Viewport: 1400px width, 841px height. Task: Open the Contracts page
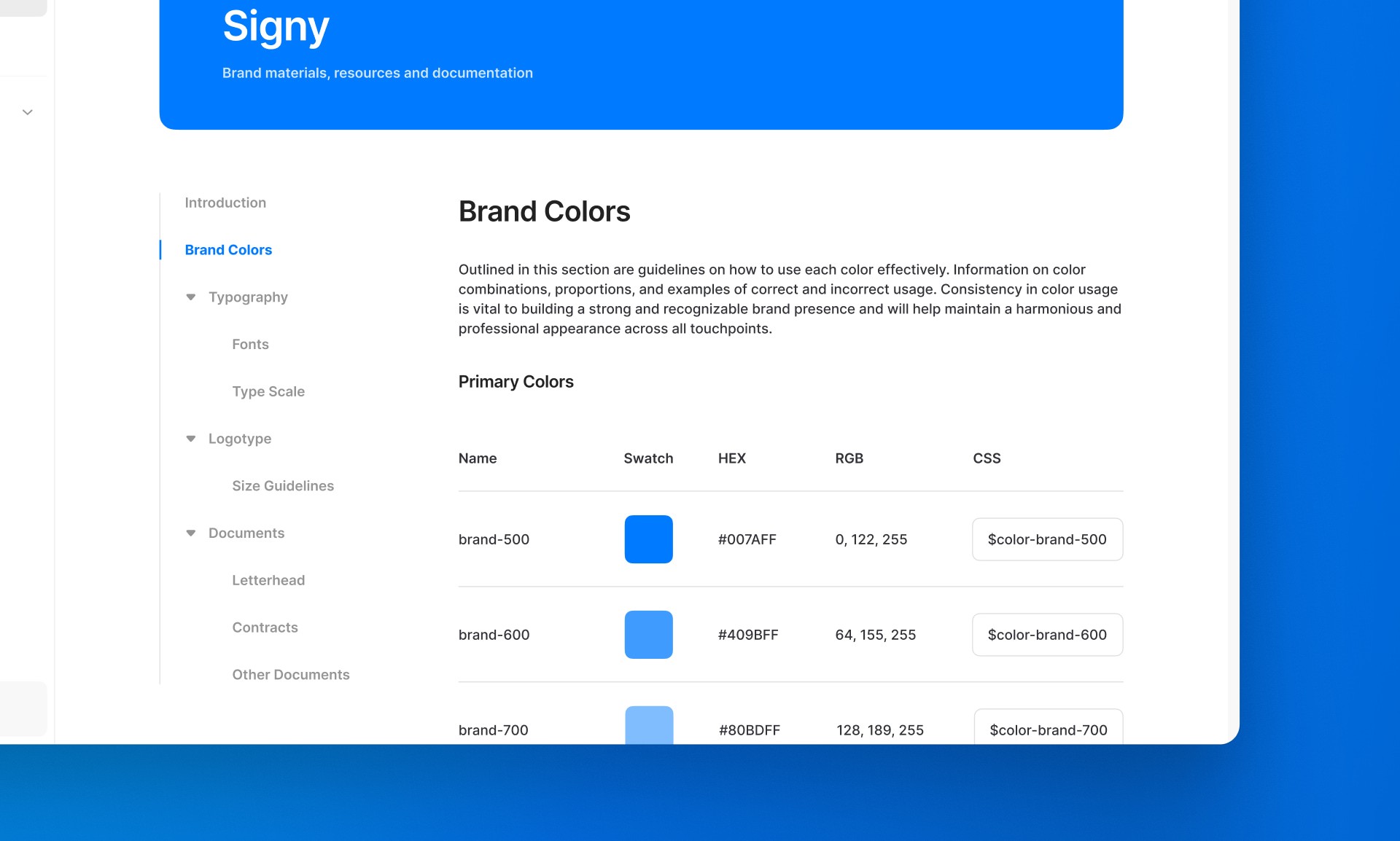tap(265, 627)
